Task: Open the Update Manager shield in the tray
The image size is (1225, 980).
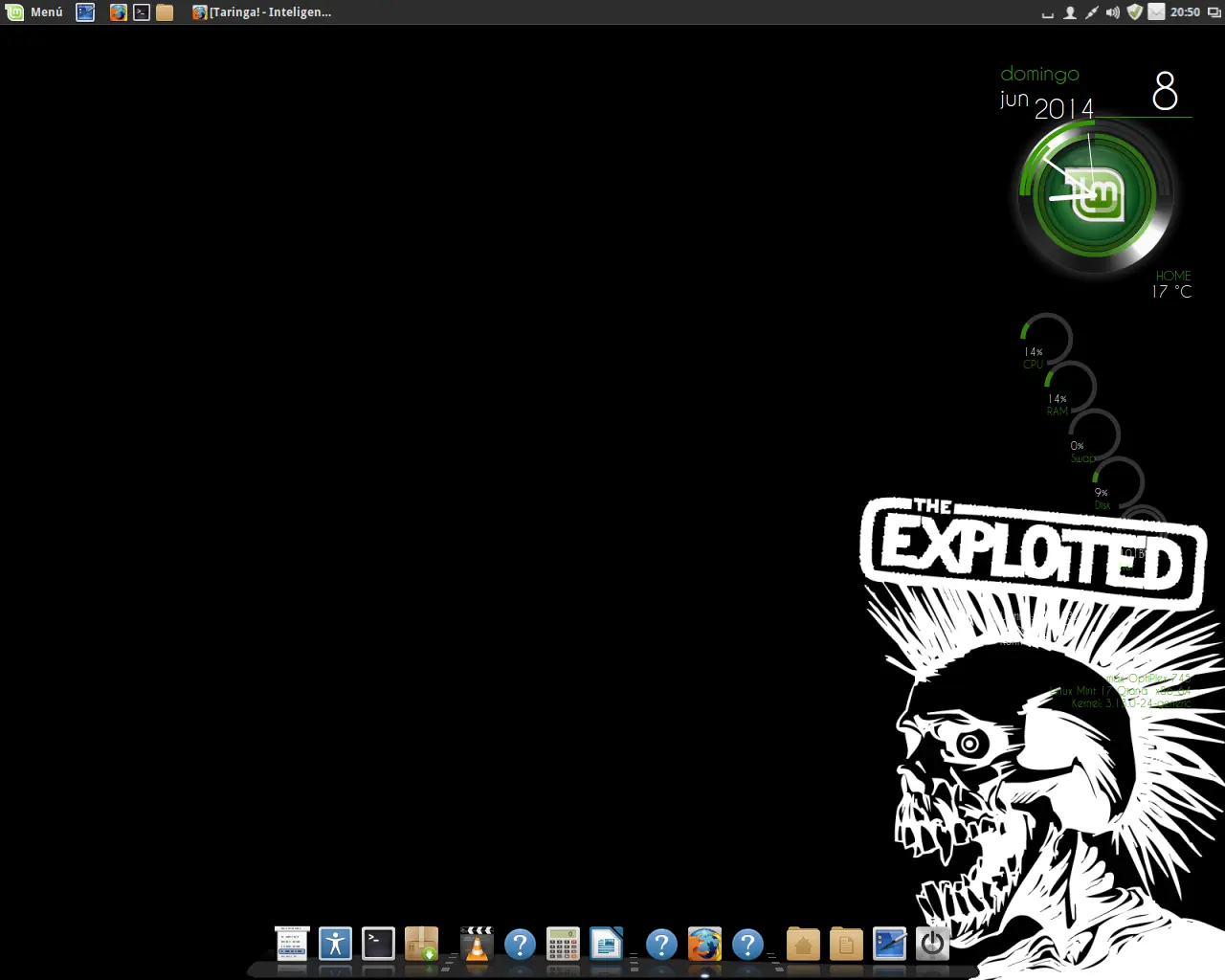Action: coord(1134,12)
